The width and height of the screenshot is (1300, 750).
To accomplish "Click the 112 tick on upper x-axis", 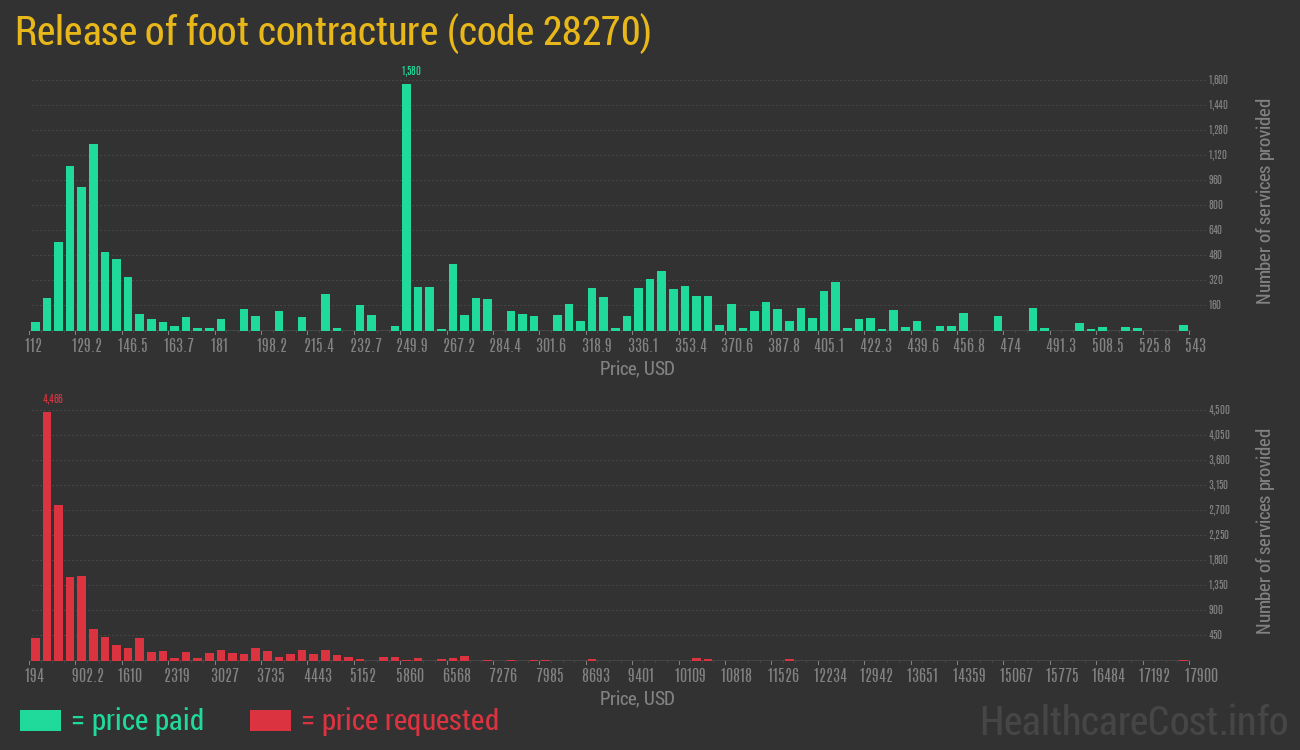I will tap(33, 346).
